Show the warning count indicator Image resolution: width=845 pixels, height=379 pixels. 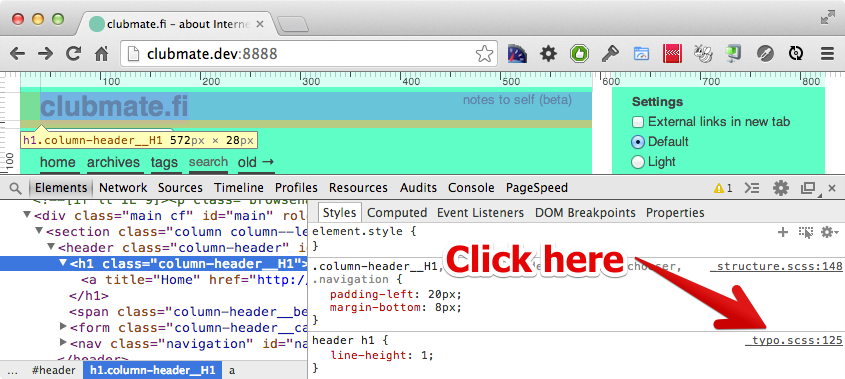tap(723, 188)
